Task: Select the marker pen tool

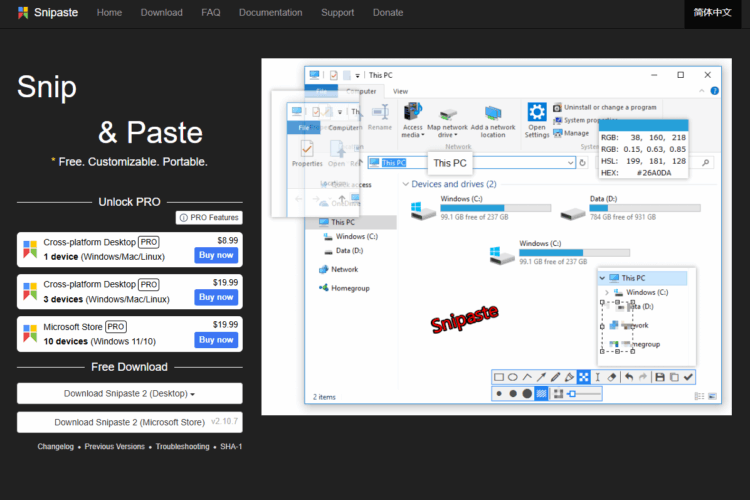Action: click(569, 377)
